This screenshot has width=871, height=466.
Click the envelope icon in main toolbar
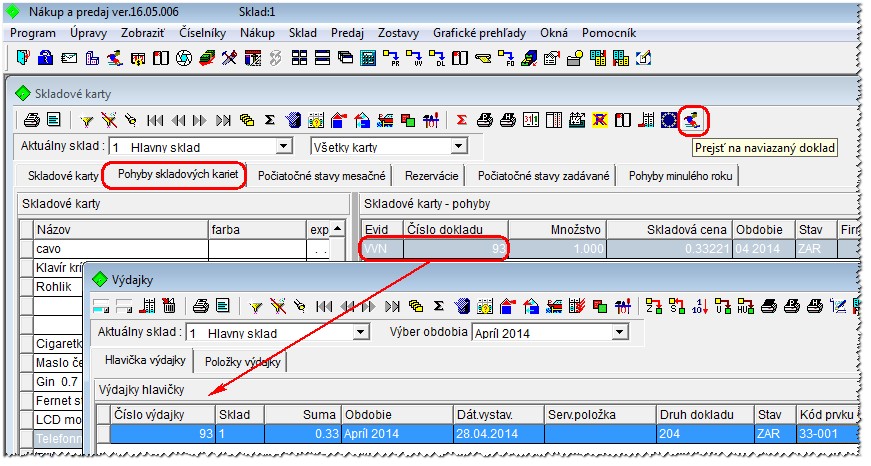[69, 58]
